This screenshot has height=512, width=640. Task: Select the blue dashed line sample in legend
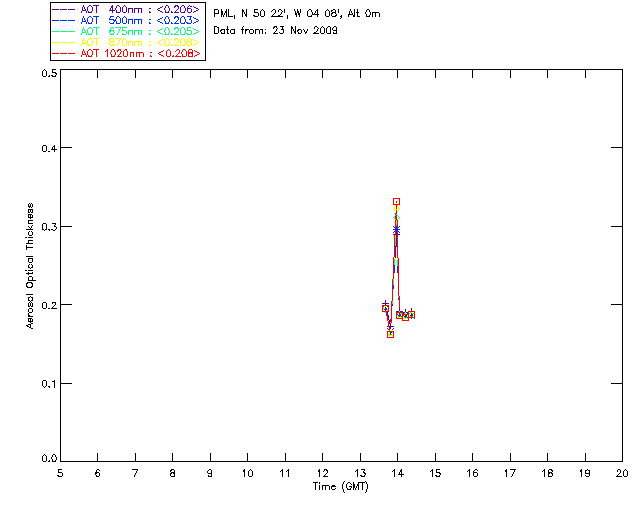pyautogui.click(x=64, y=20)
